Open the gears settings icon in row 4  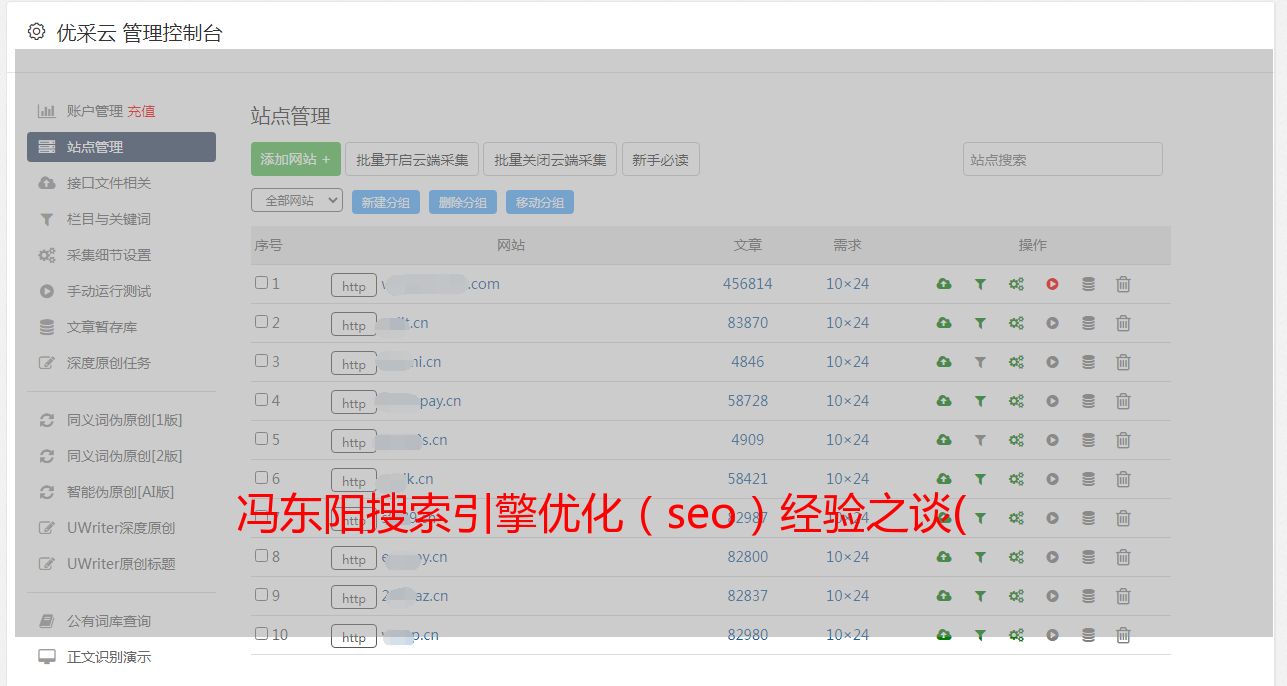(1016, 401)
